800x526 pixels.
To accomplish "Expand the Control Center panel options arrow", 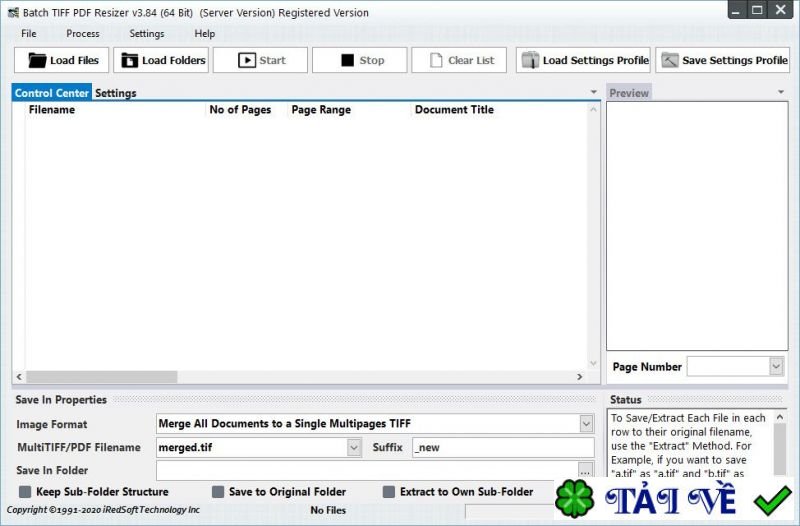I will (x=593, y=92).
